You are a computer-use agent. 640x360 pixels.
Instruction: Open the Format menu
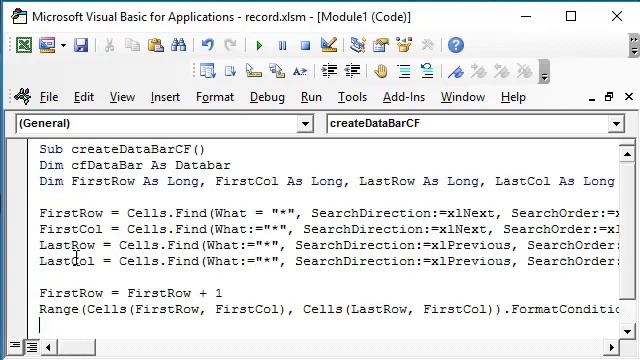[x=215, y=97]
